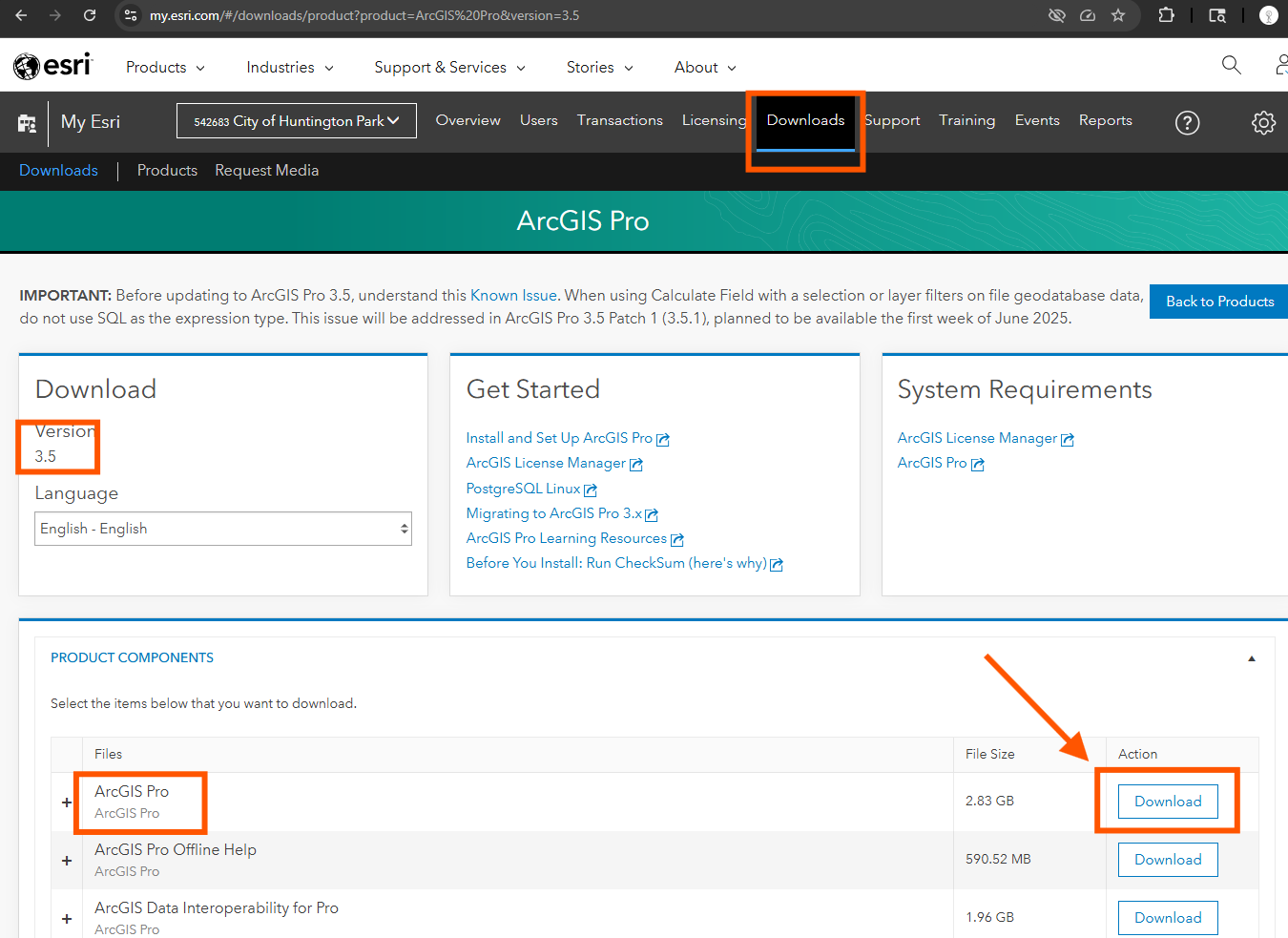Click the external link icon beside PostgreSQL Linux

click(591, 490)
